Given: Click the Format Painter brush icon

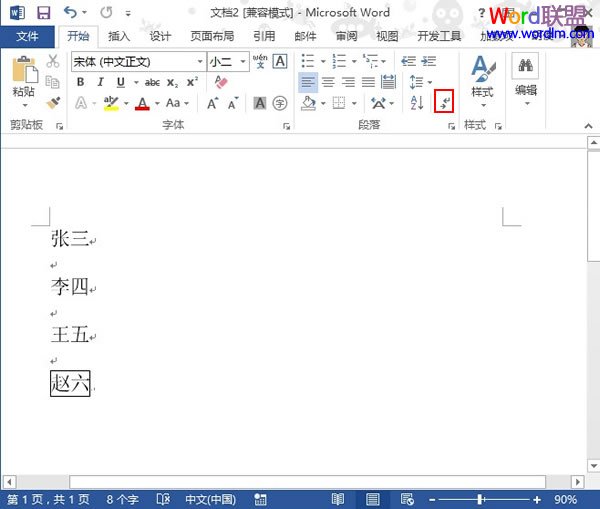Looking at the screenshot, I should pos(53,103).
